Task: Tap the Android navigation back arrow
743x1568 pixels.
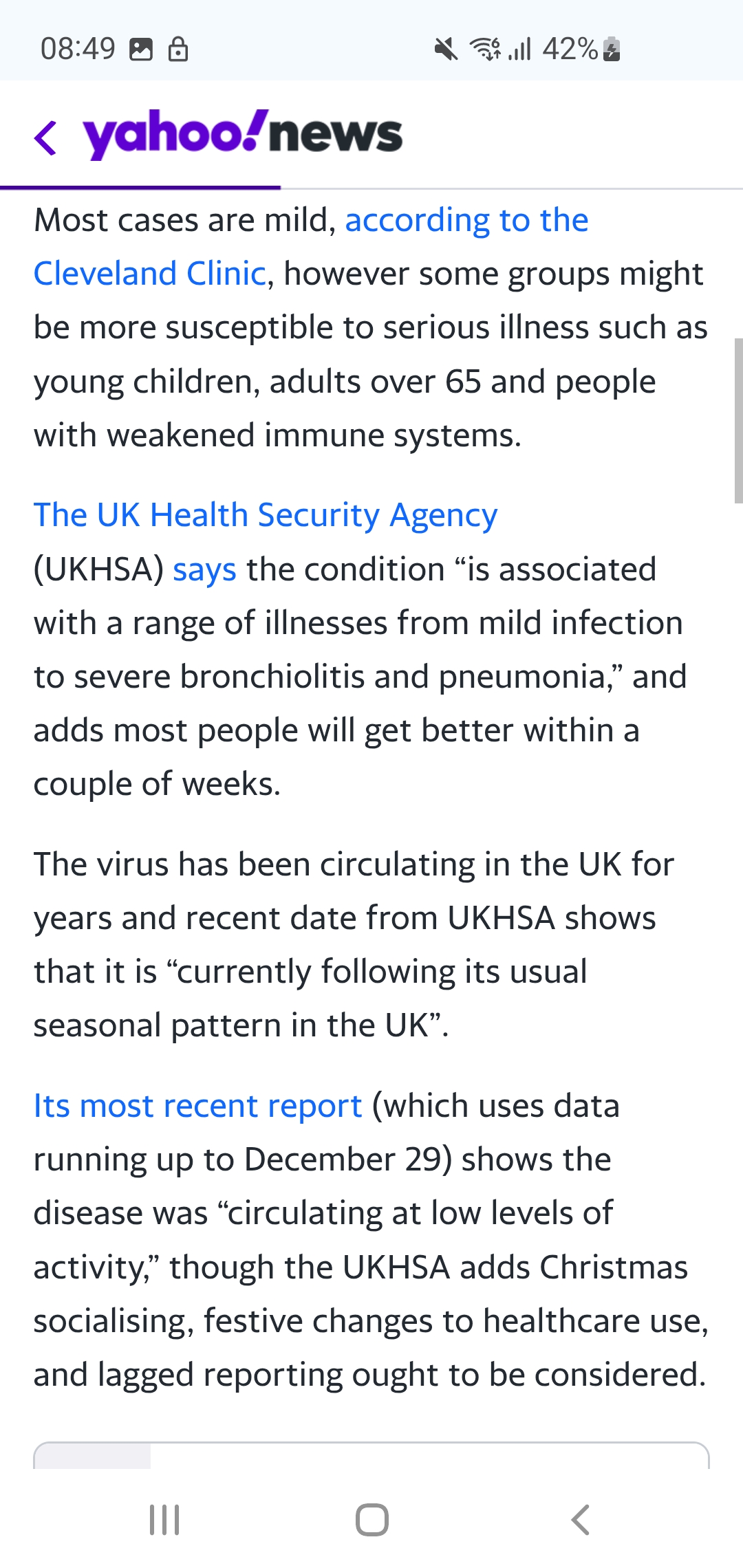Action: [580, 1520]
